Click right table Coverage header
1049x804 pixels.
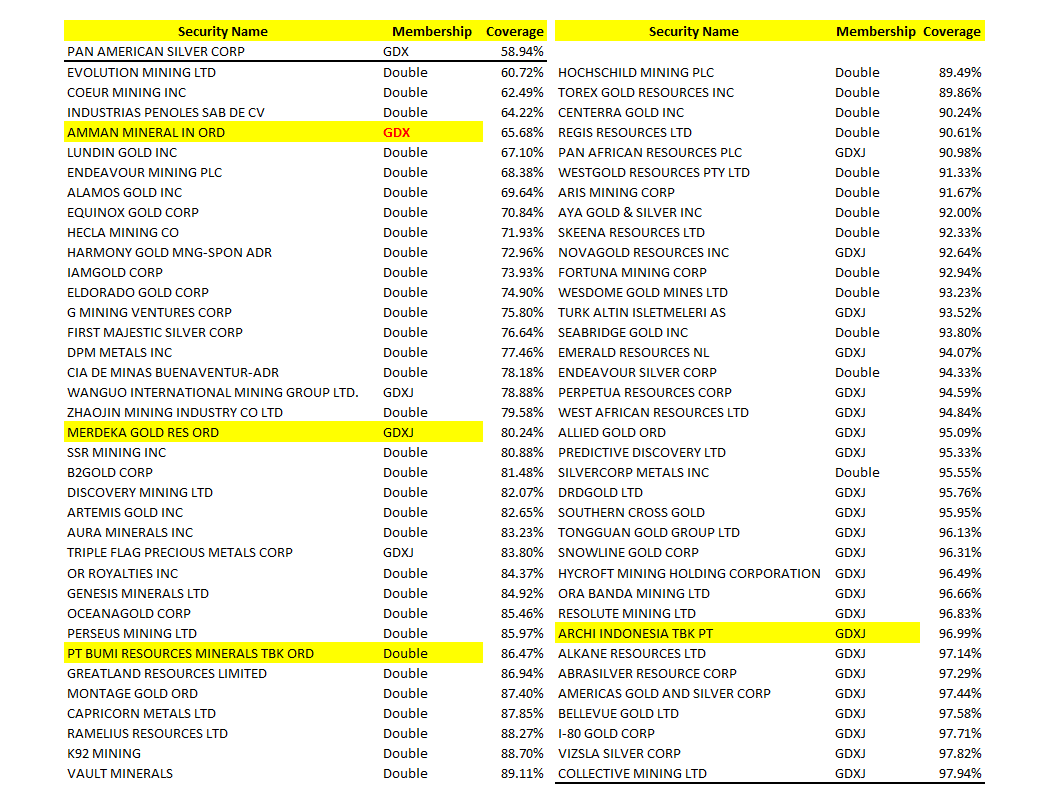click(x=952, y=31)
